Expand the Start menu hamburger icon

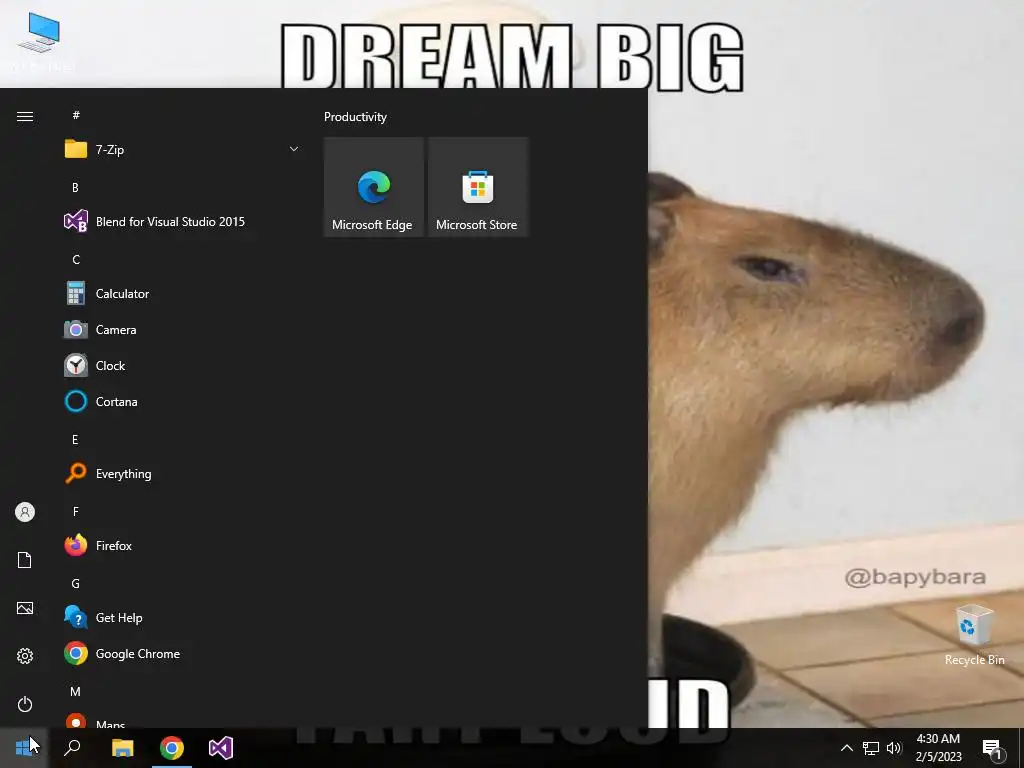coord(25,116)
